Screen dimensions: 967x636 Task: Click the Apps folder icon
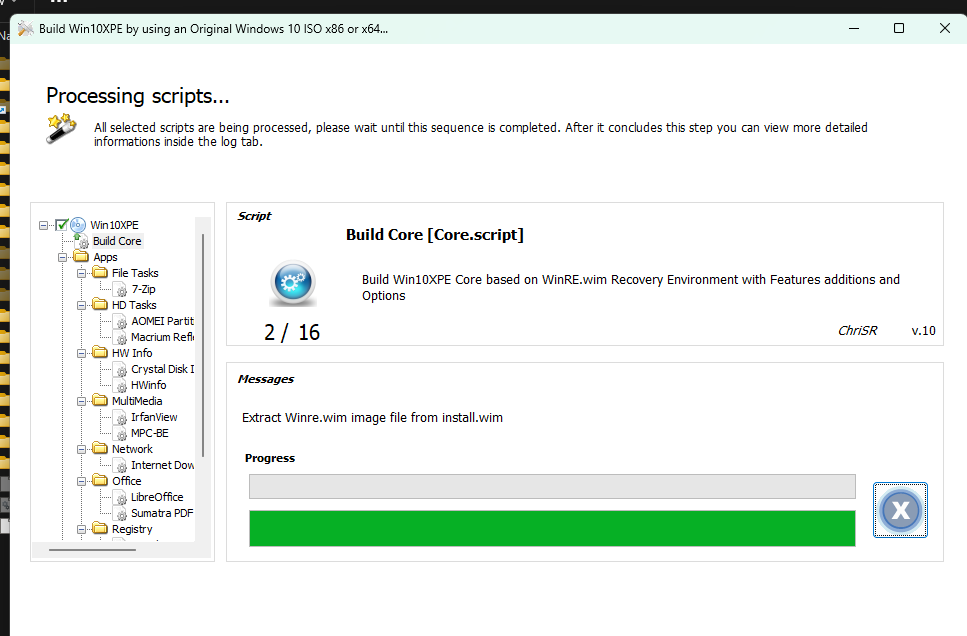click(81, 257)
